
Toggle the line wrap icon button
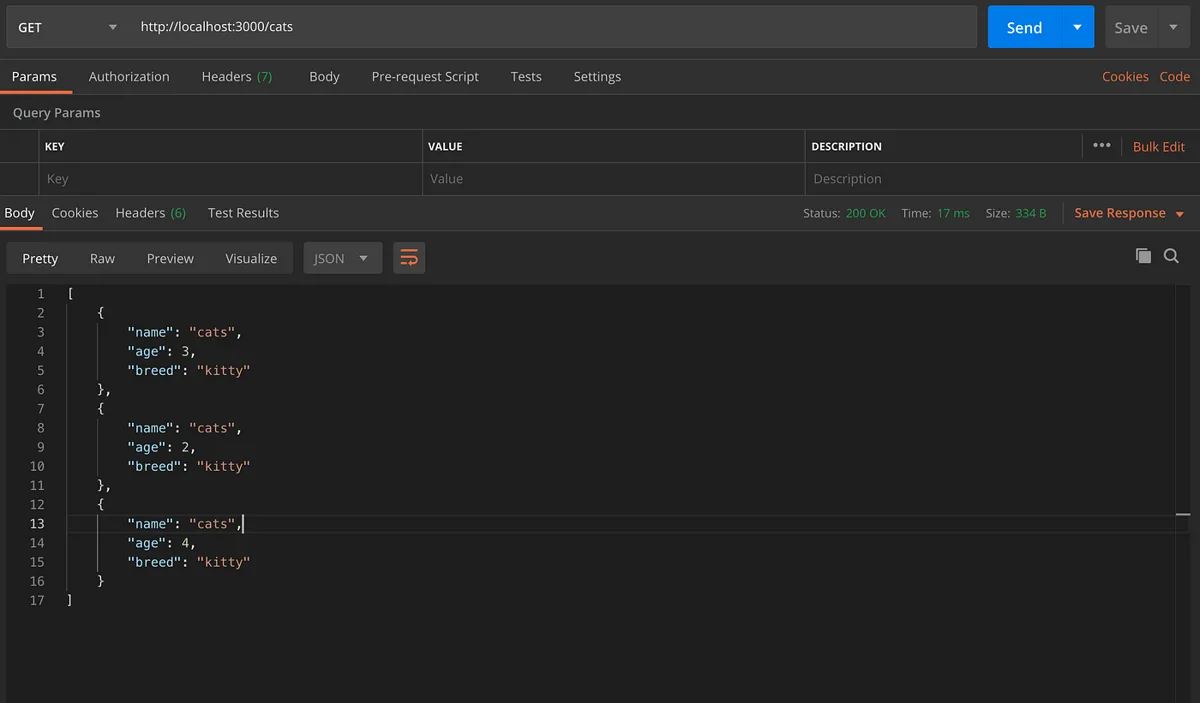coord(409,258)
